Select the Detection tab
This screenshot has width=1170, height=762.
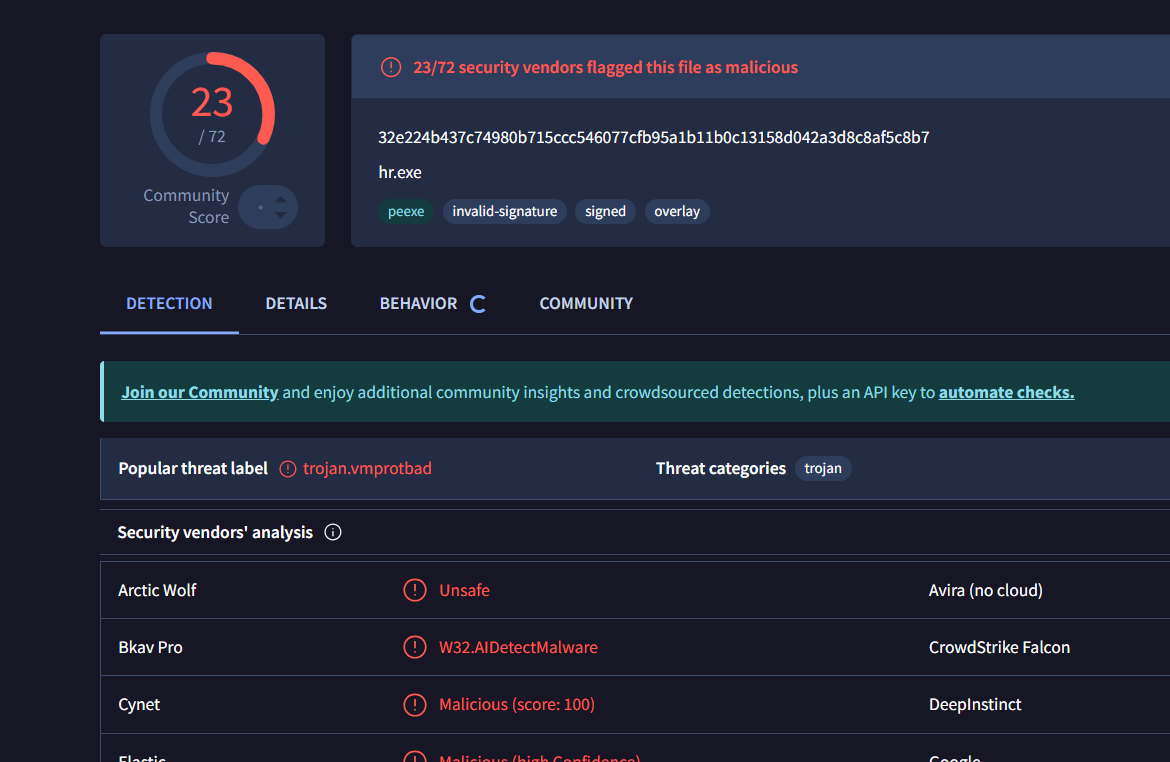tap(169, 304)
